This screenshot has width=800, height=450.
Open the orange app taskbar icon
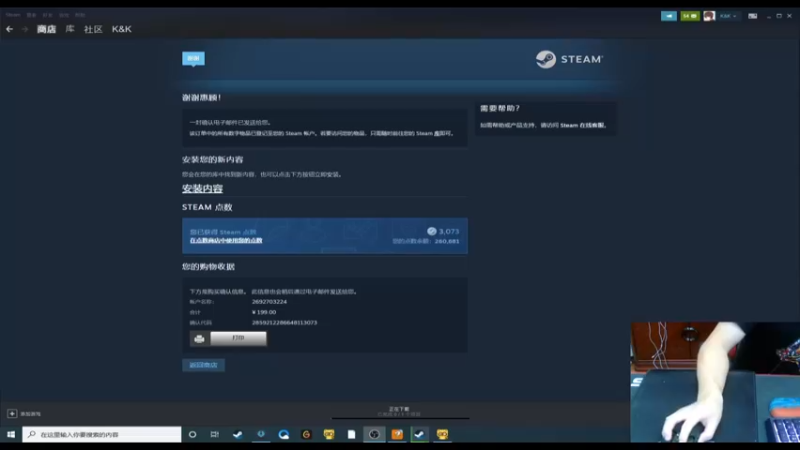397,434
